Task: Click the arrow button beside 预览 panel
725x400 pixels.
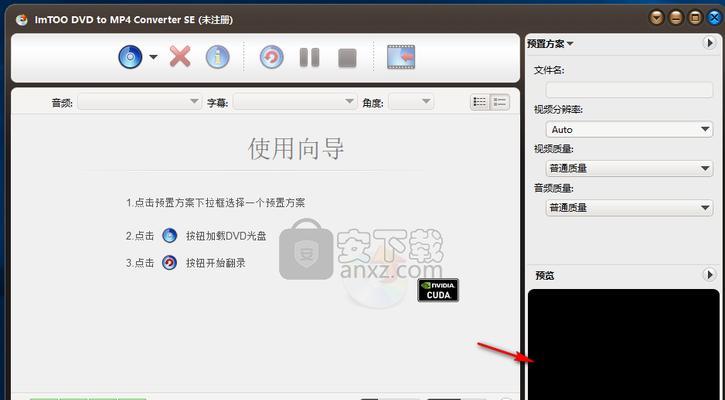Action: coord(709,275)
